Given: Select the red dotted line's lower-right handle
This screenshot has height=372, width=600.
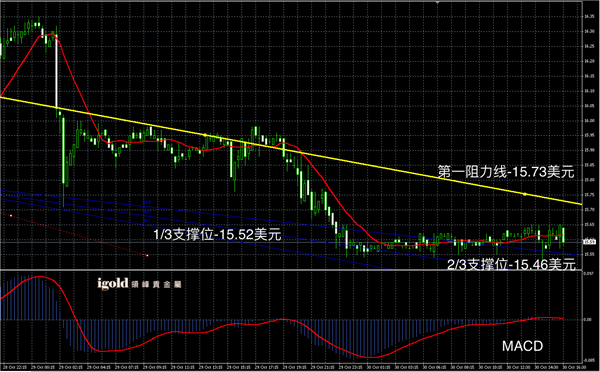Looking at the screenshot, I should tap(147, 255).
